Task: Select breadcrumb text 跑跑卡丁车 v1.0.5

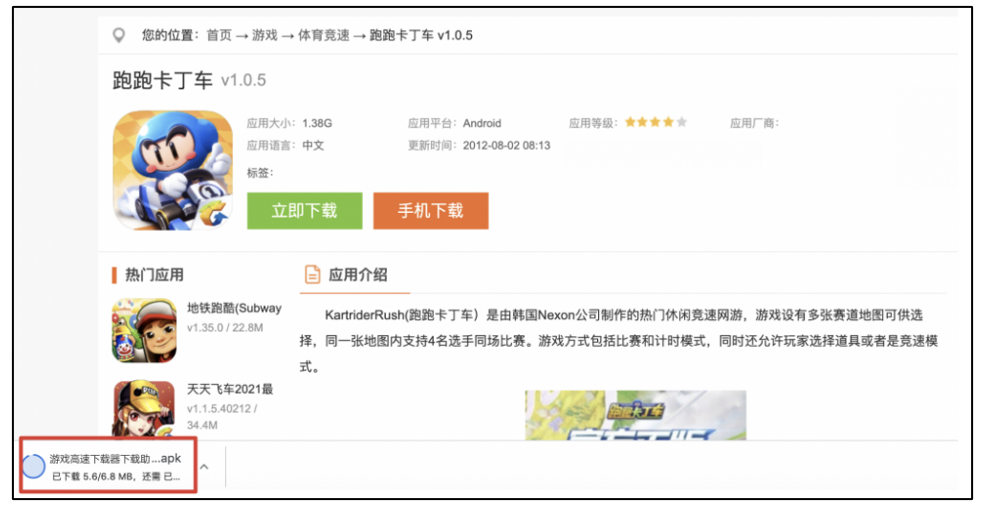Action: tap(421, 36)
